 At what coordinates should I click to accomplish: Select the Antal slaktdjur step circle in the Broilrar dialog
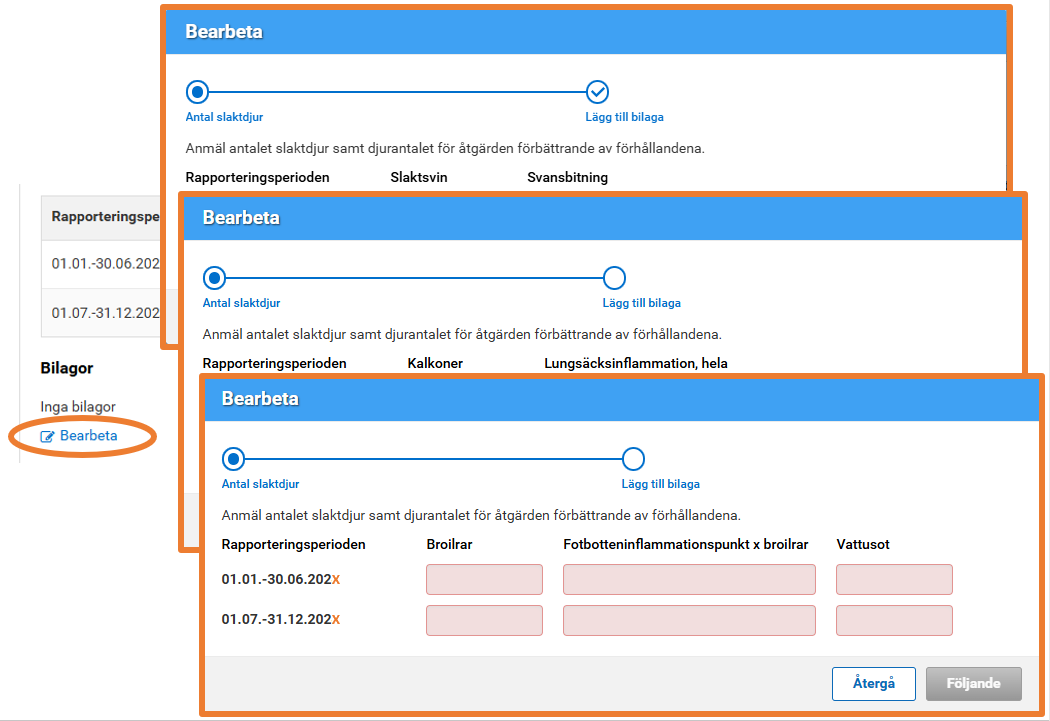[x=233, y=459]
